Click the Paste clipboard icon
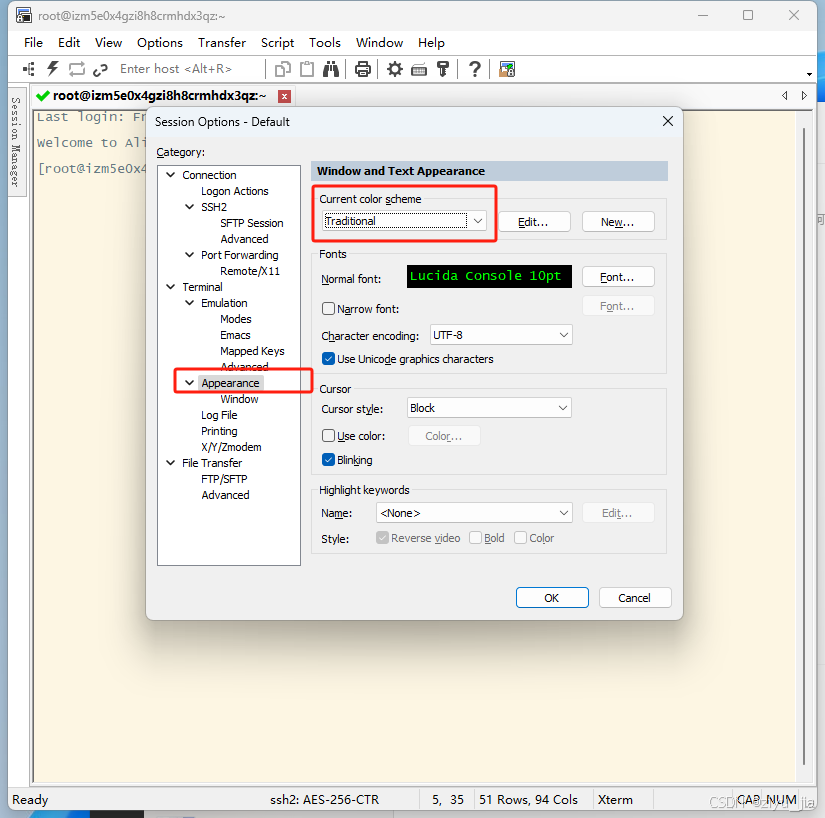Viewport: 825px width, 818px height. [307, 69]
